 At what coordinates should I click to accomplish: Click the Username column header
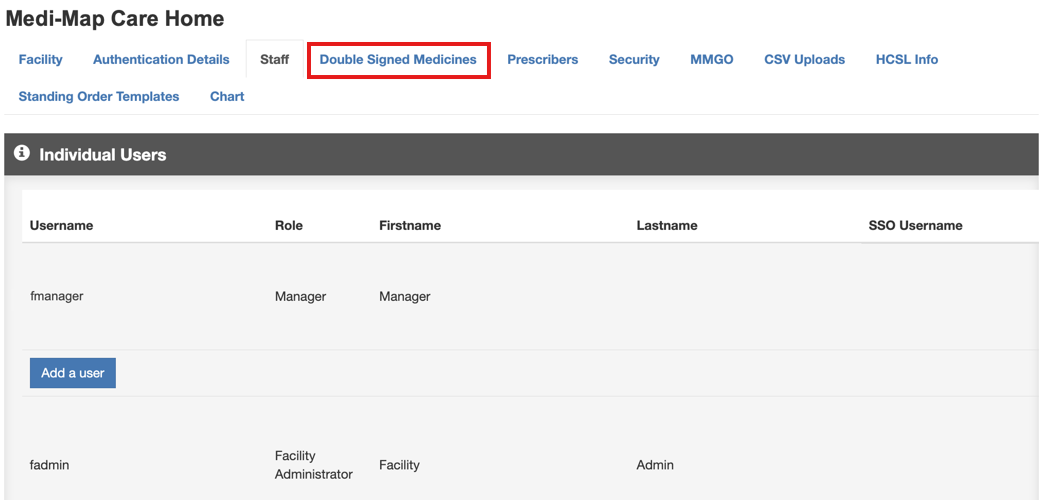[61, 226]
